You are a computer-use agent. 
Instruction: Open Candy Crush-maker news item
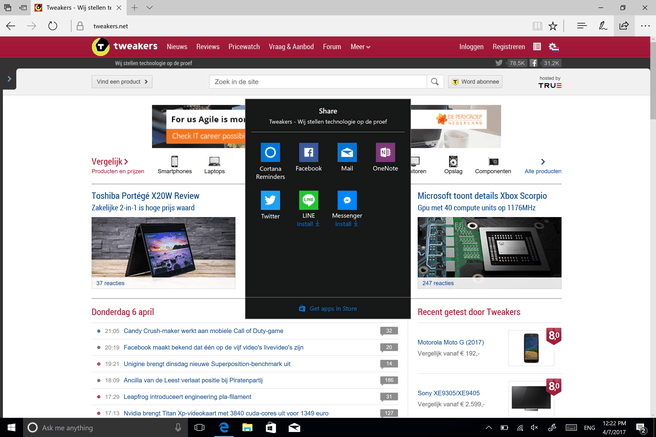pos(203,331)
